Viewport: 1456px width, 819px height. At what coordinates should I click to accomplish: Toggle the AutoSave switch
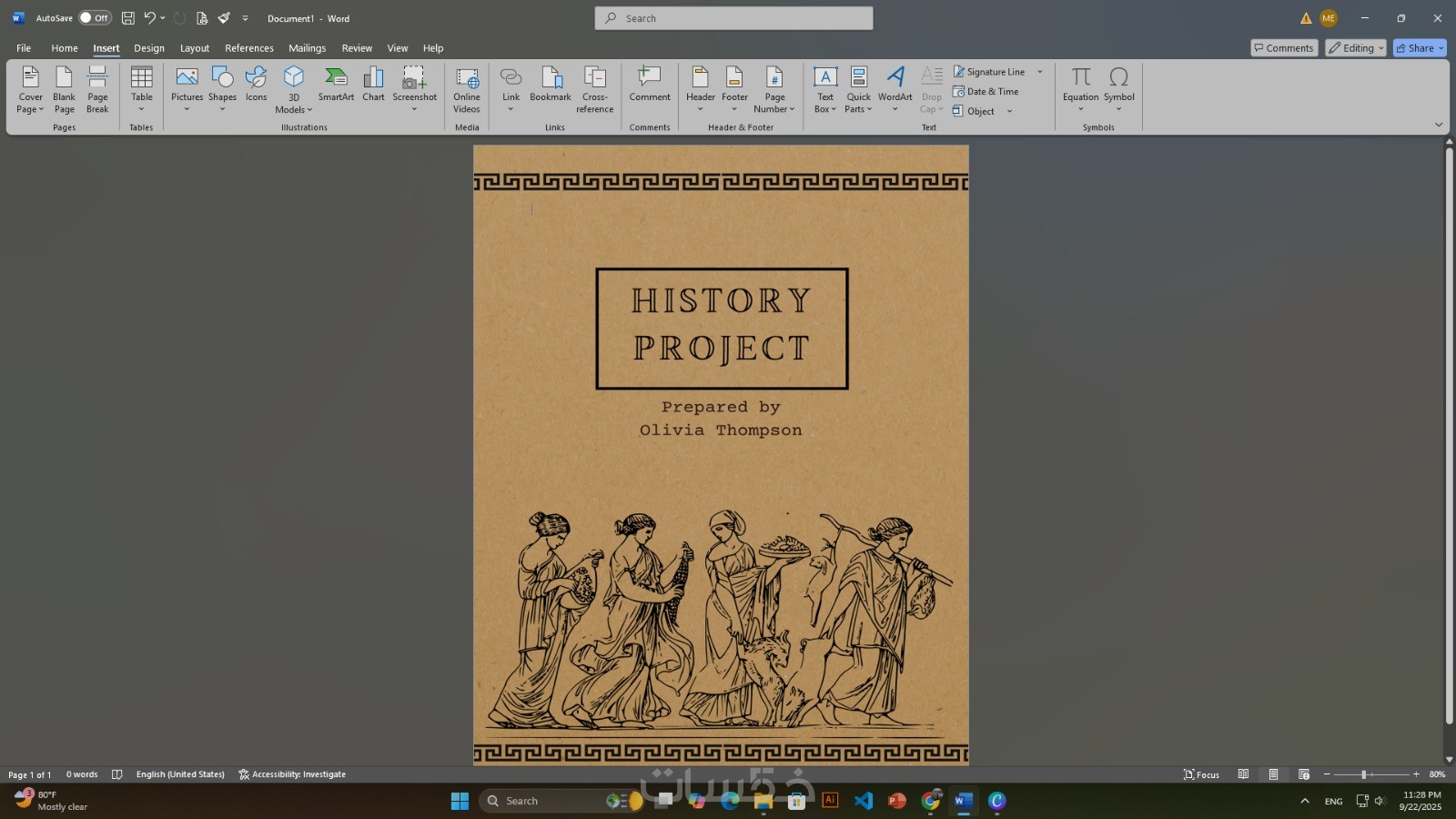[95, 18]
